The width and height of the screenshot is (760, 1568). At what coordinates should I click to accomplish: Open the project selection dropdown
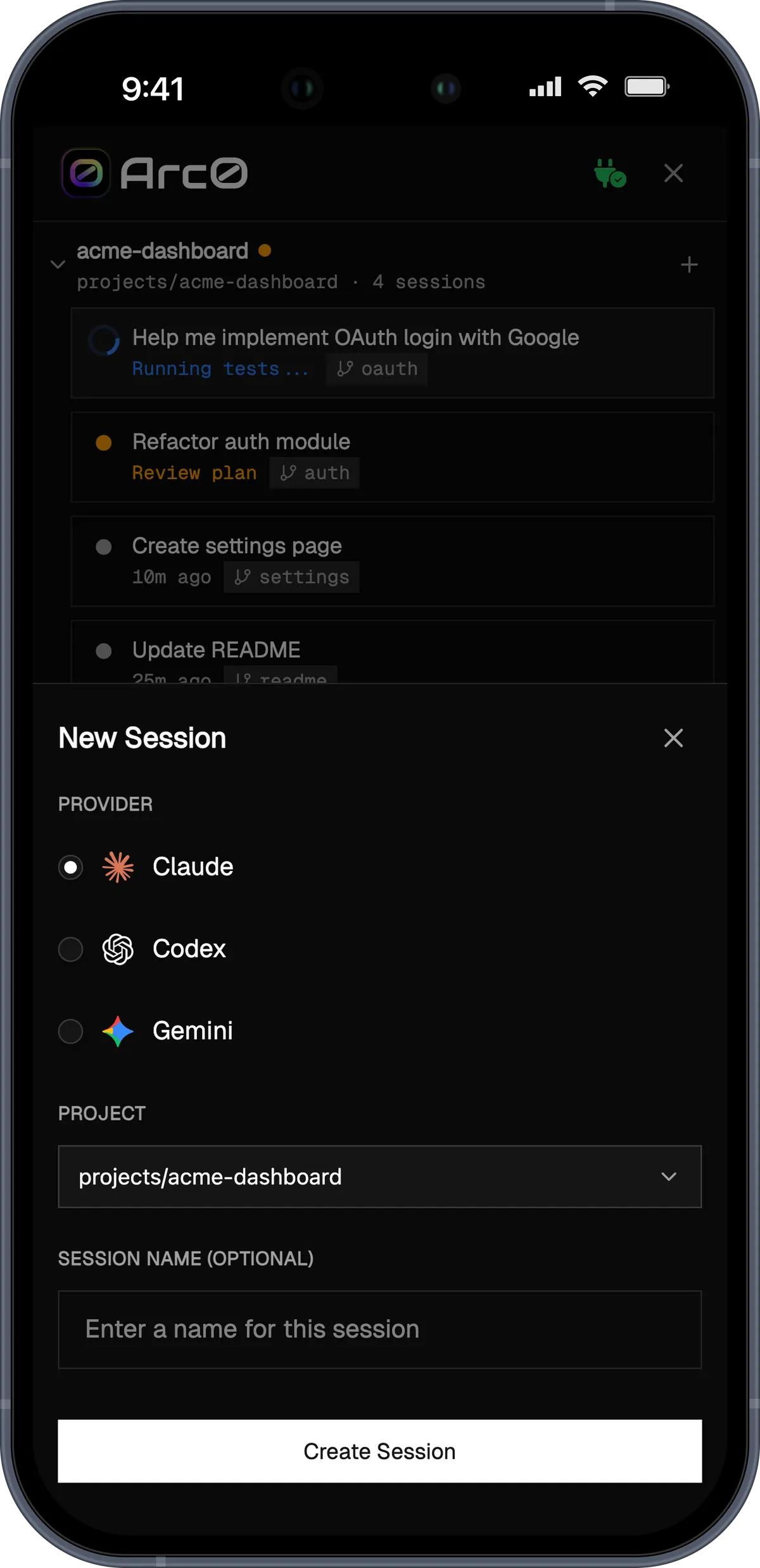click(x=380, y=1177)
